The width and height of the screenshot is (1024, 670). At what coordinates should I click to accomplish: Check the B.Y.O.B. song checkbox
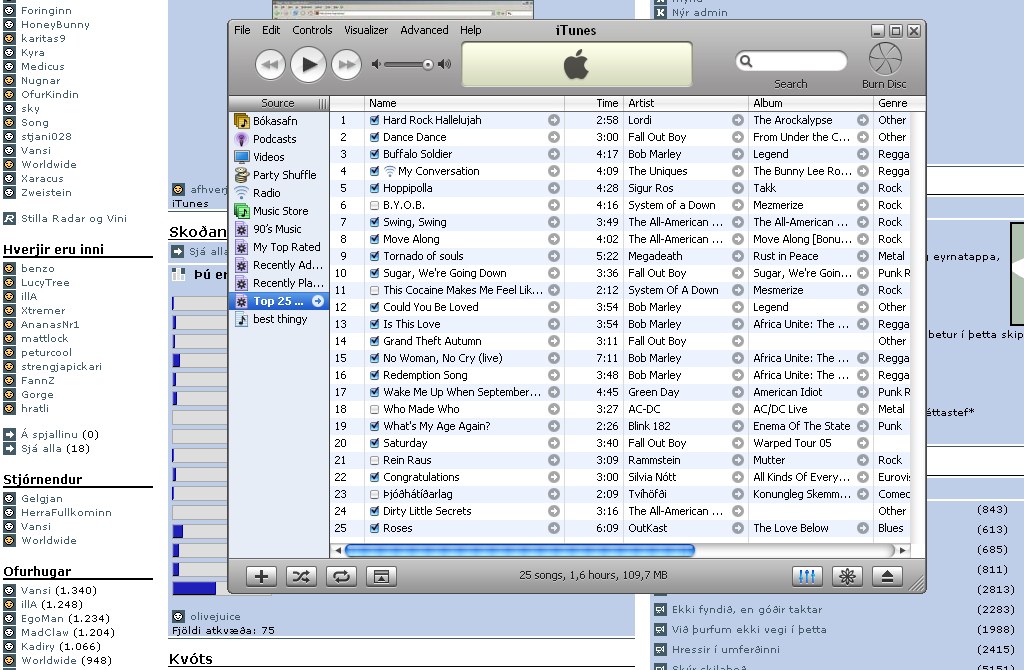(374, 205)
